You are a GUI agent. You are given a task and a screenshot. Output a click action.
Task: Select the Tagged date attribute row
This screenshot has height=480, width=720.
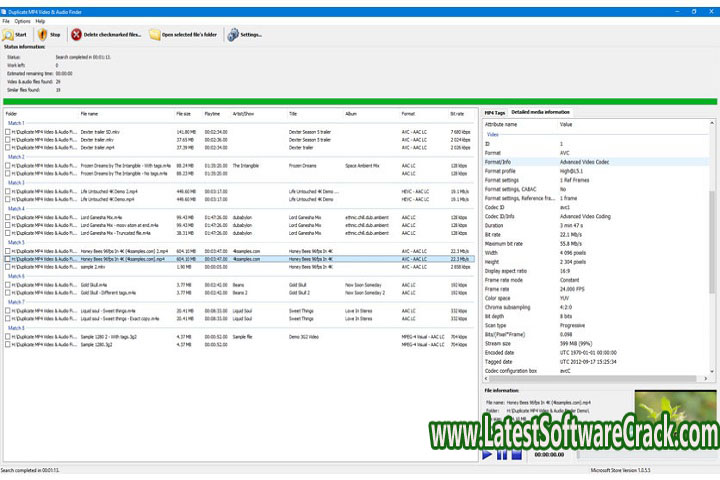596,362
